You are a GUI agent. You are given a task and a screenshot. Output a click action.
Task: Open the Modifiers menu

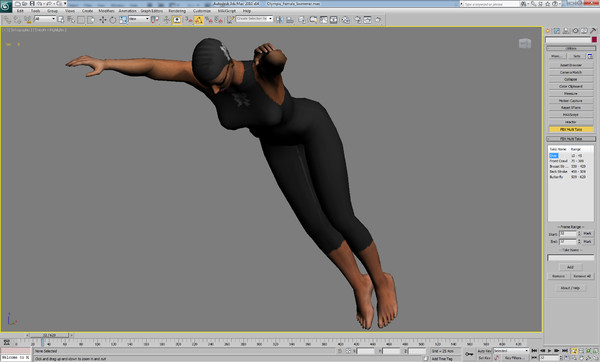pos(106,11)
